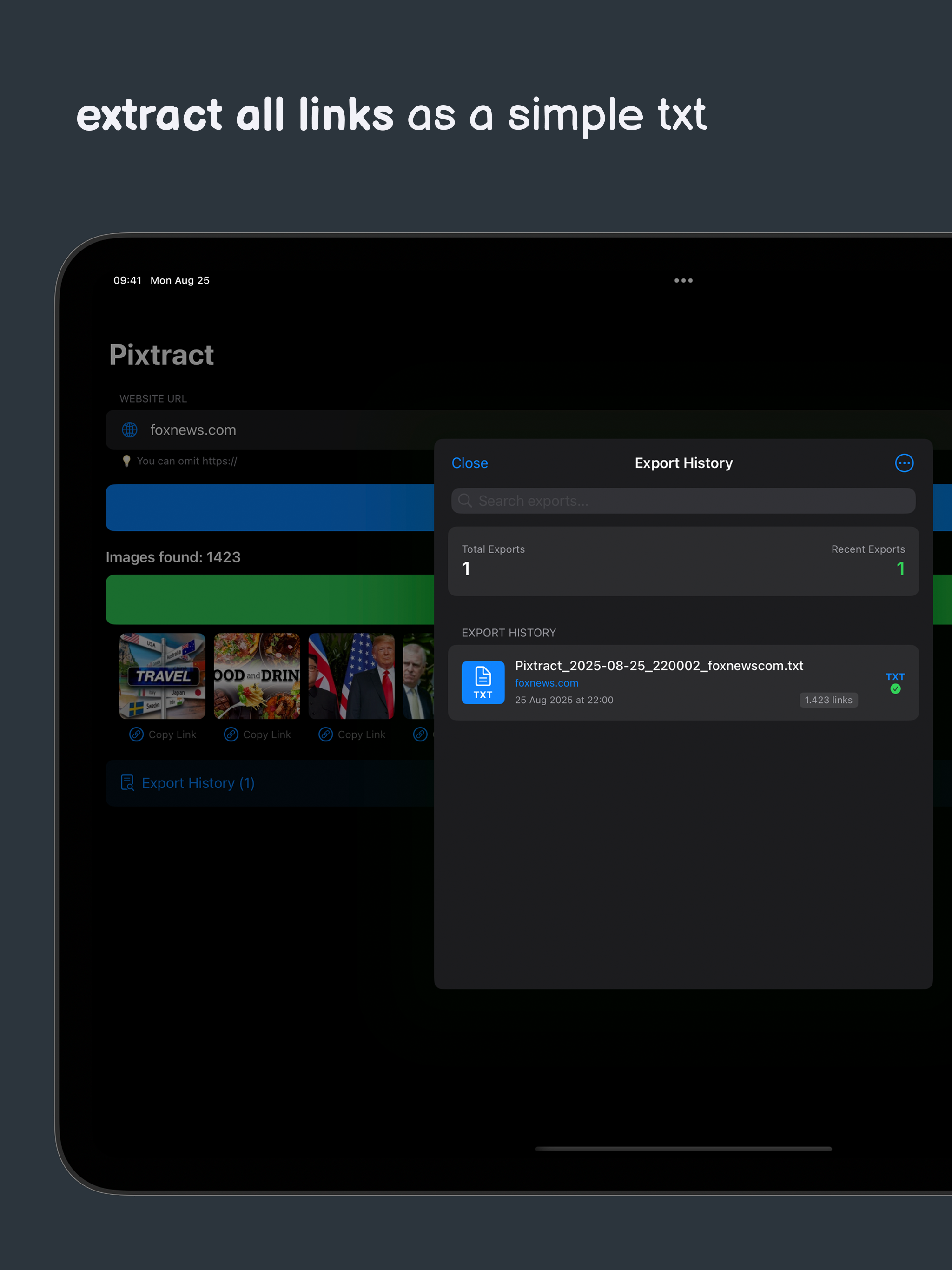
Task: Click the Pixtract title
Action: pos(161,354)
